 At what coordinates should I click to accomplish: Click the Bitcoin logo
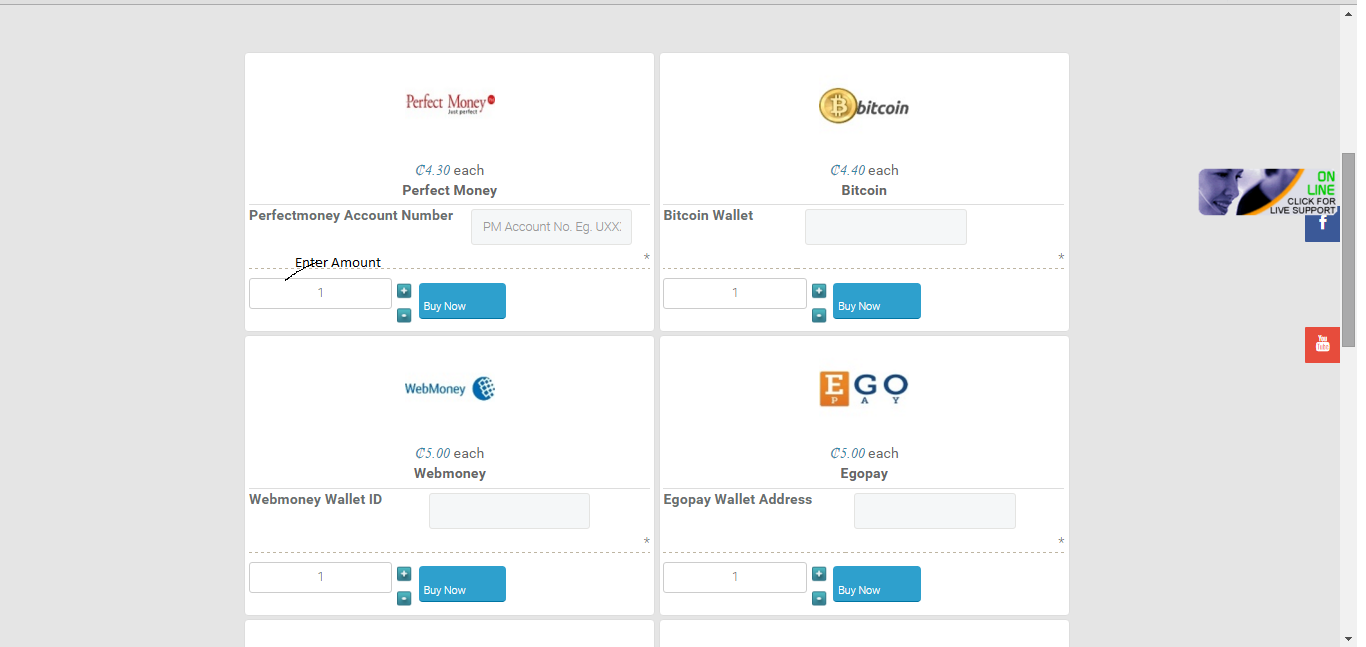click(x=864, y=106)
